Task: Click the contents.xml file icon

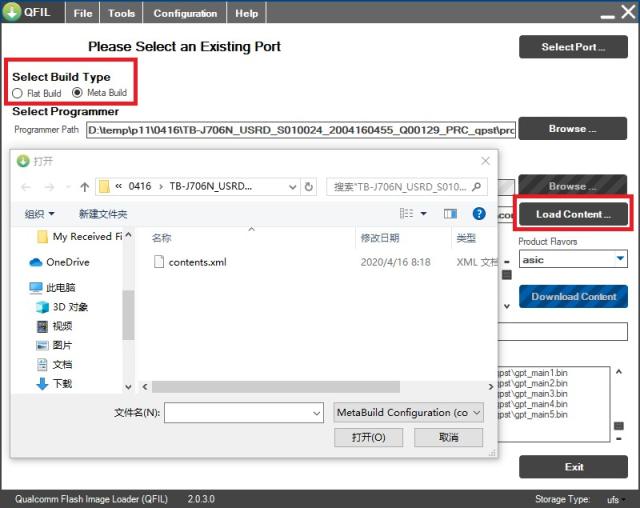Action: (159, 262)
